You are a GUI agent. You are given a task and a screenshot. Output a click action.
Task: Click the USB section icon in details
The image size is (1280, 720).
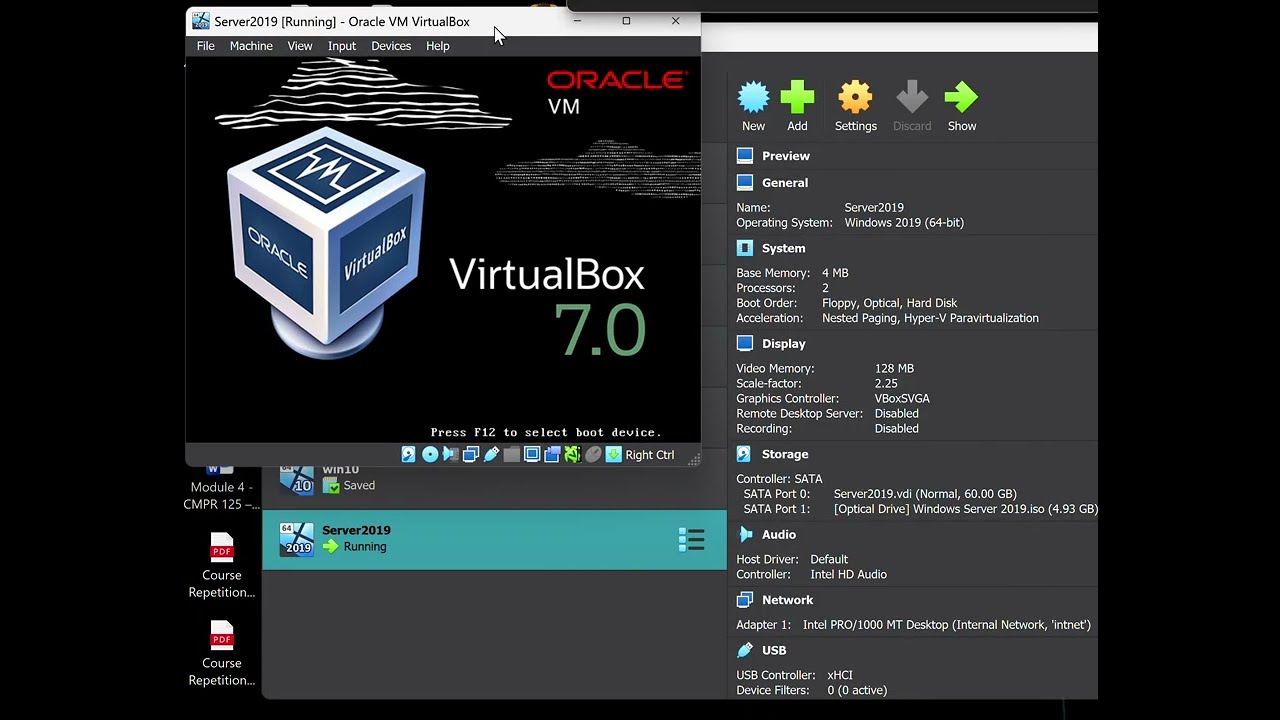[745, 650]
